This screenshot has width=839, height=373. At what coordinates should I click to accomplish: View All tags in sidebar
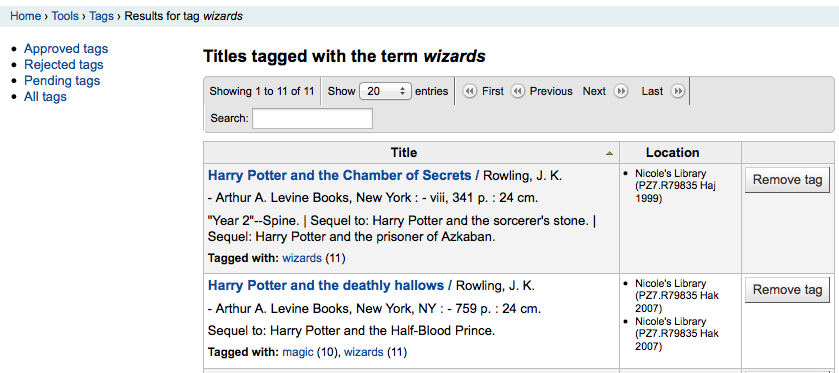45,97
